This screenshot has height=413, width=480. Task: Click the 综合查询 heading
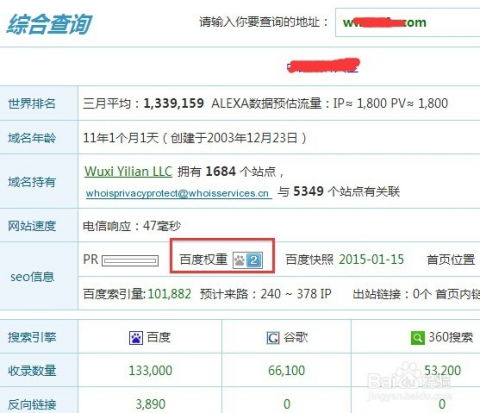click(49, 24)
